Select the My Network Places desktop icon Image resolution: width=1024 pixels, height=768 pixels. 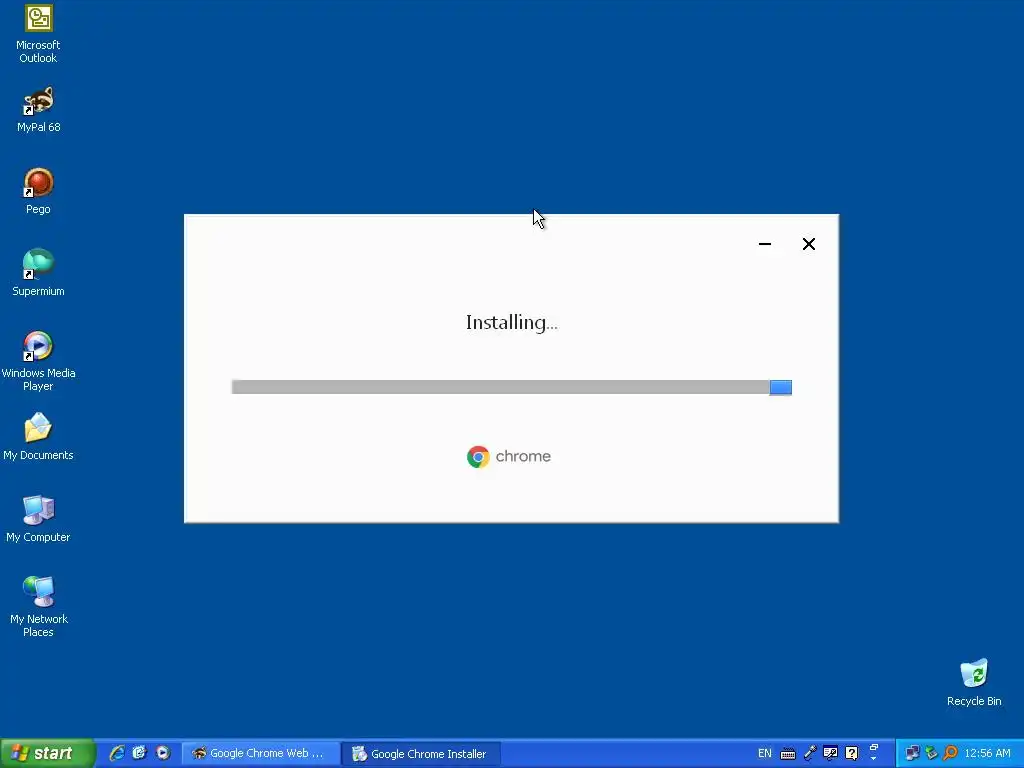[x=39, y=607]
